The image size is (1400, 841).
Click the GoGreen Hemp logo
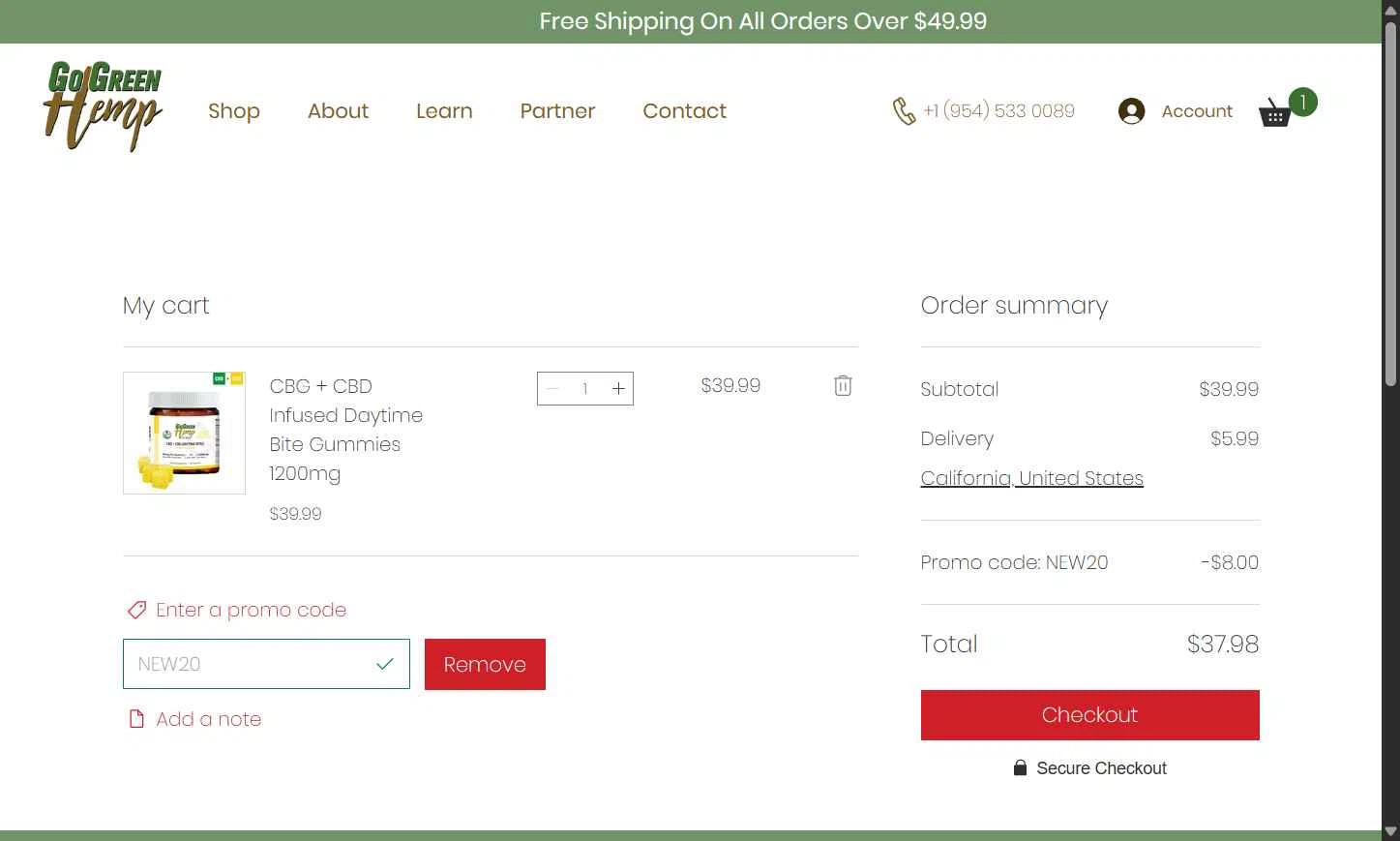tap(103, 106)
